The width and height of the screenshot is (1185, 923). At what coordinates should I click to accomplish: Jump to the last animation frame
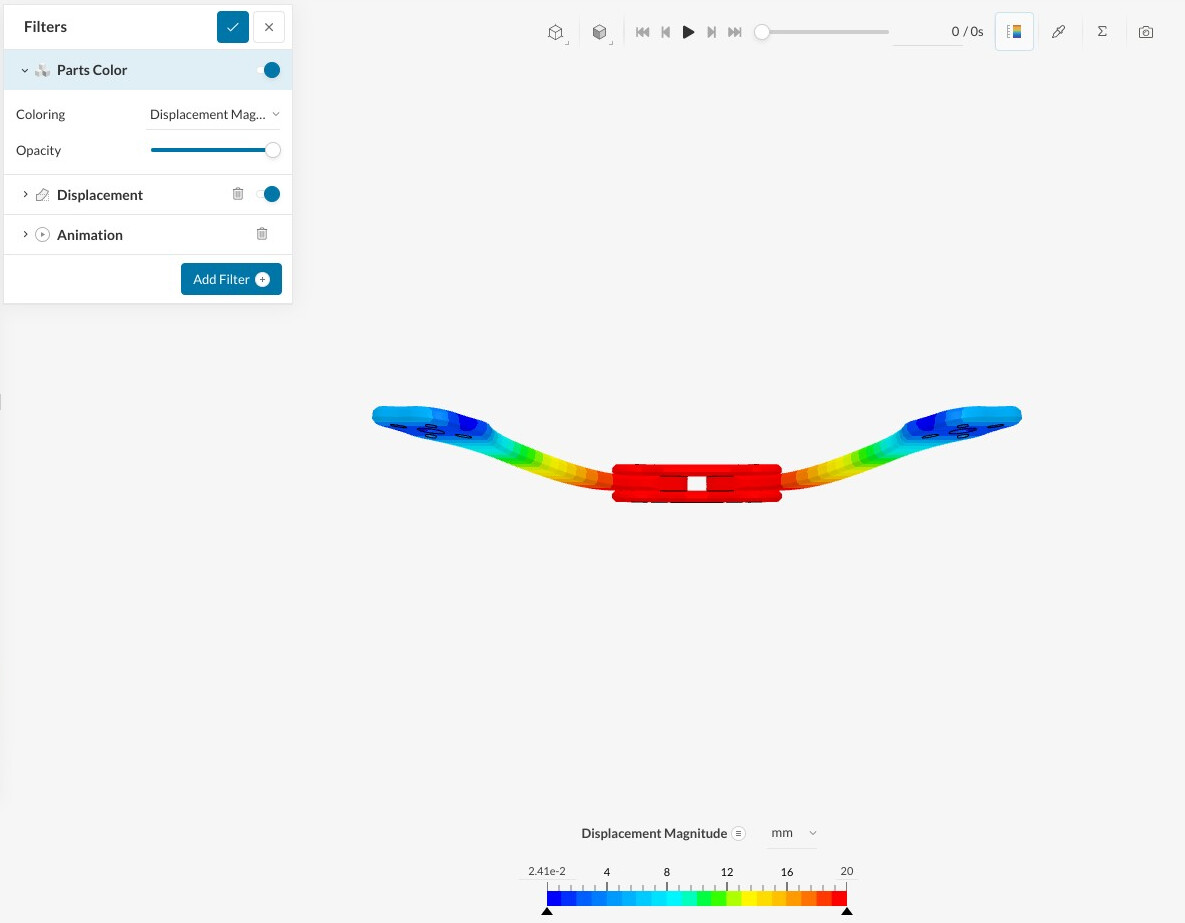coord(735,32)
